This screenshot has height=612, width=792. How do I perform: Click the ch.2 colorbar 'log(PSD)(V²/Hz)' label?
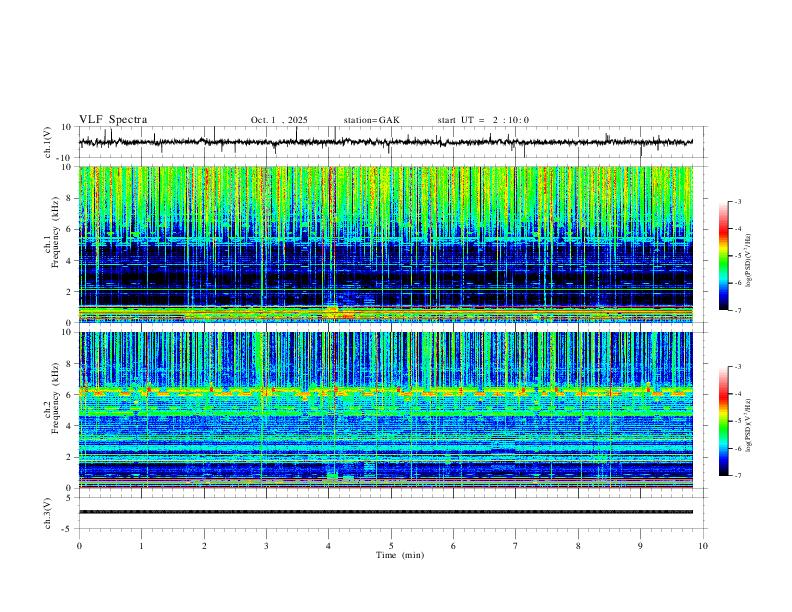(748, 425)
